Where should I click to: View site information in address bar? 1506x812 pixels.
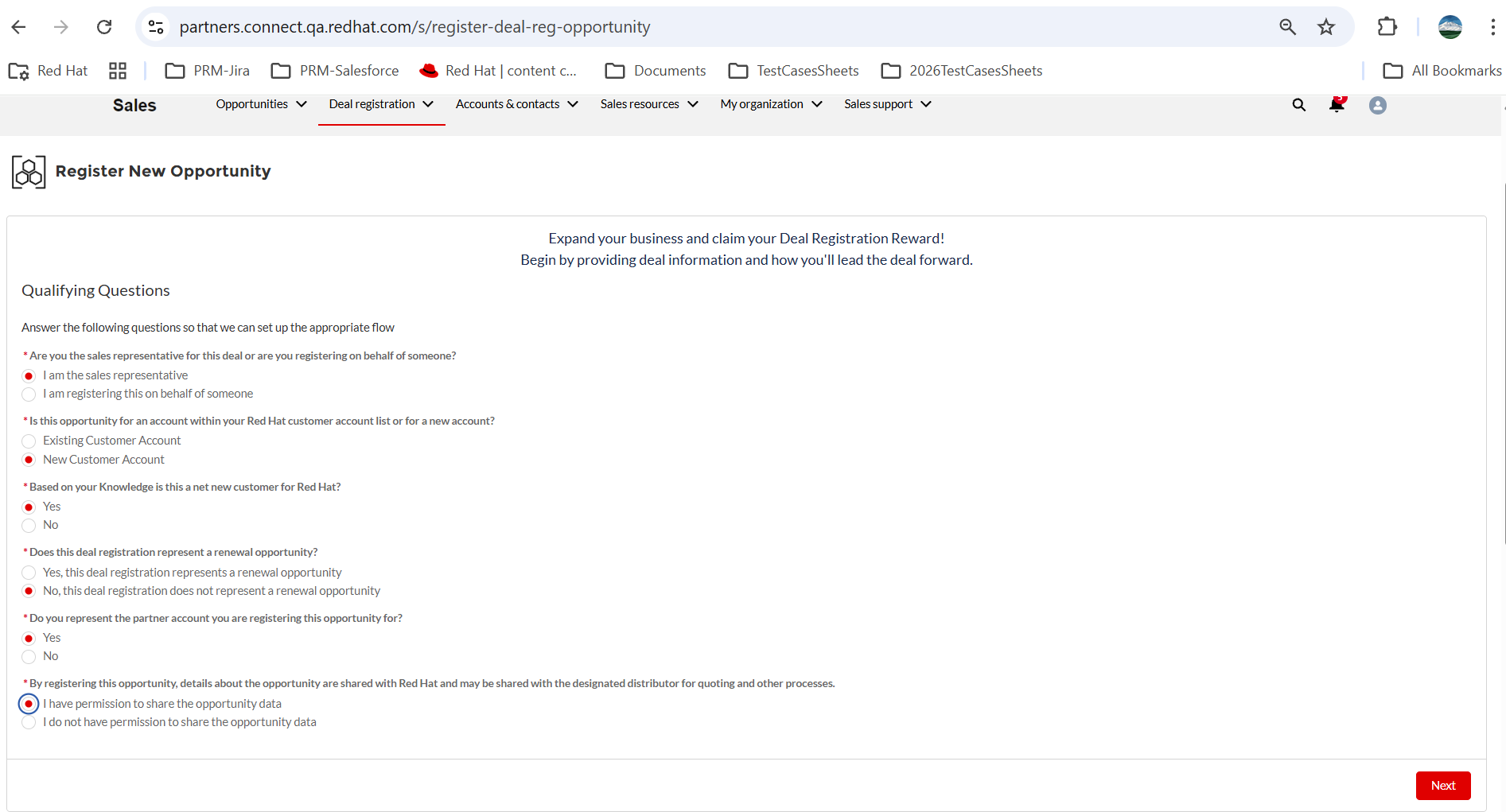[x=156, y=27]
